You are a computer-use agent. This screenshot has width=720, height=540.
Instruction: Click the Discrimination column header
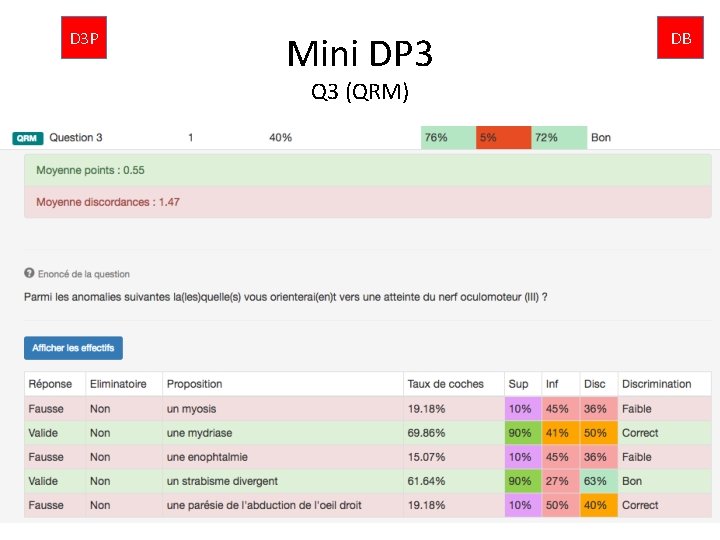point(656,384)
